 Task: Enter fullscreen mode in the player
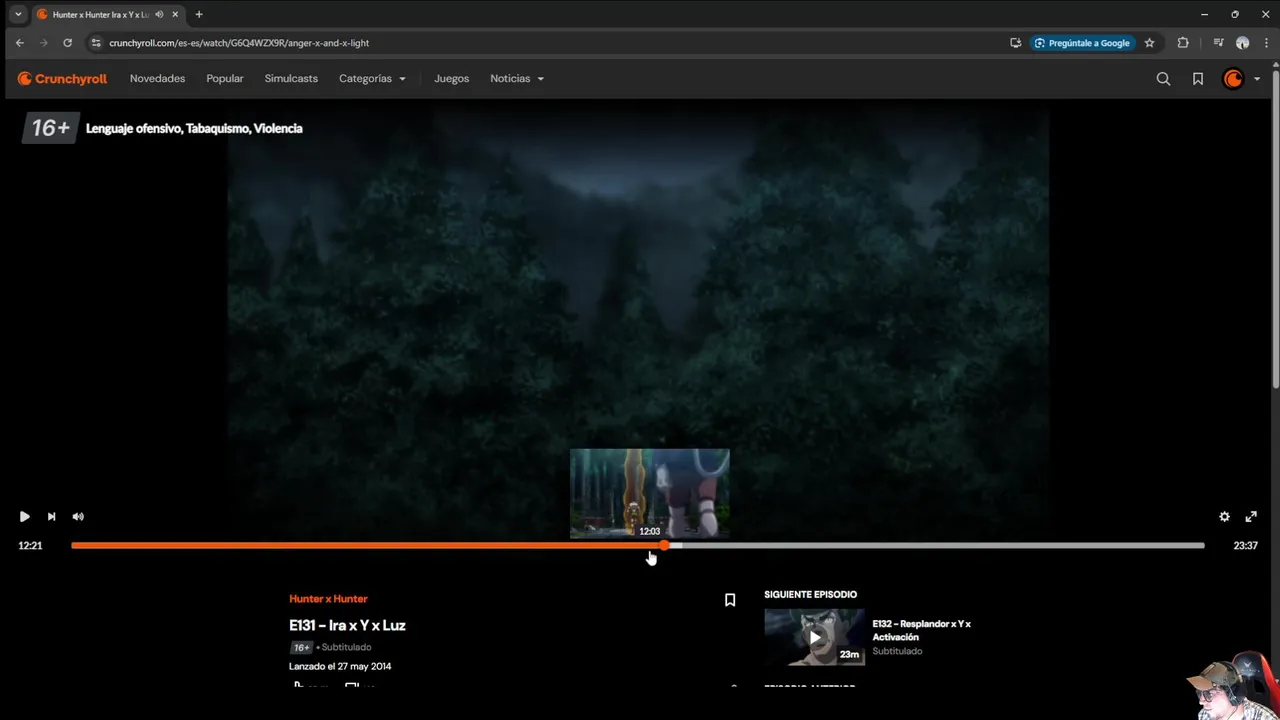1251,516
